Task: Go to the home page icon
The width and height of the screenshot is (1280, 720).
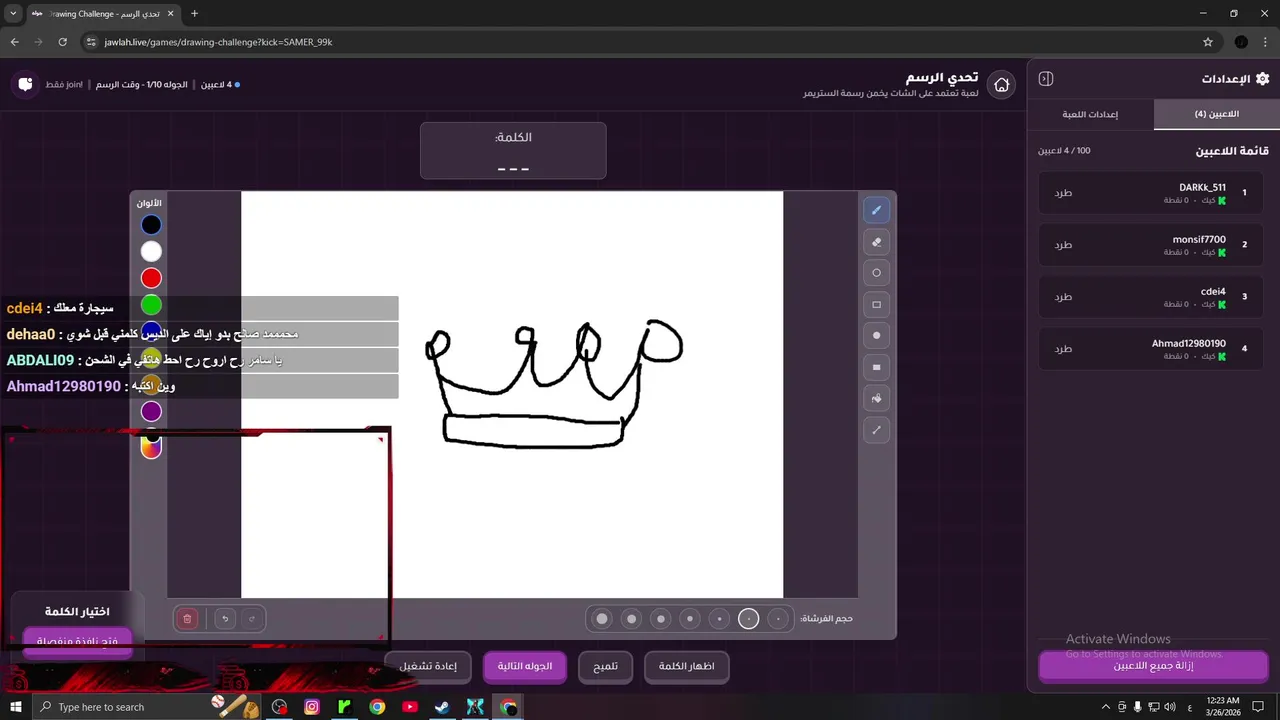Action: pyautogui.click(x=1001, y=85)
